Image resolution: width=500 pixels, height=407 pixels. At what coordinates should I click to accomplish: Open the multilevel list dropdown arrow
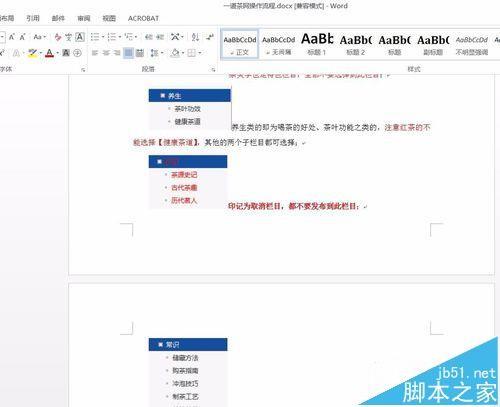tap(136, 37)
